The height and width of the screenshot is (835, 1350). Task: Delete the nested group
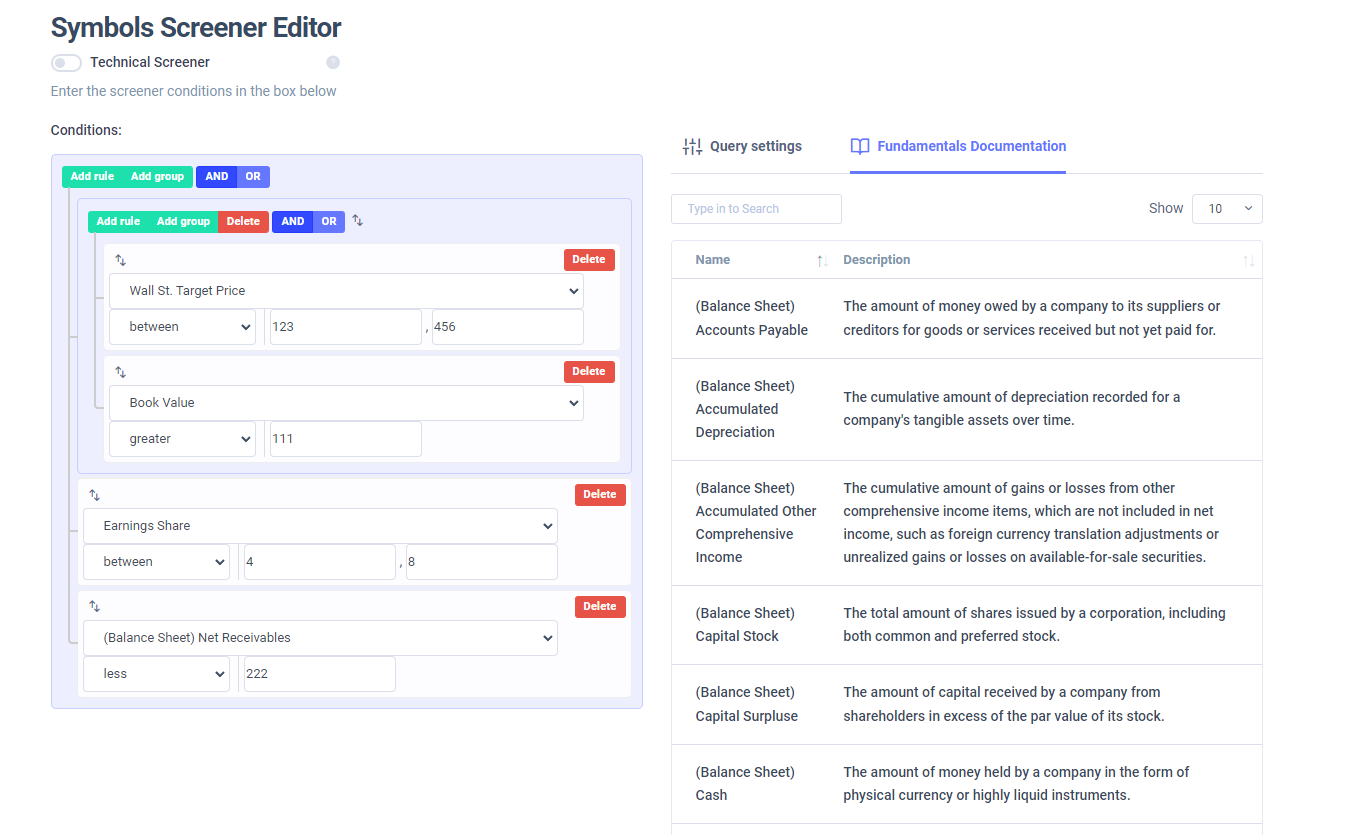(x=243, y=222)
